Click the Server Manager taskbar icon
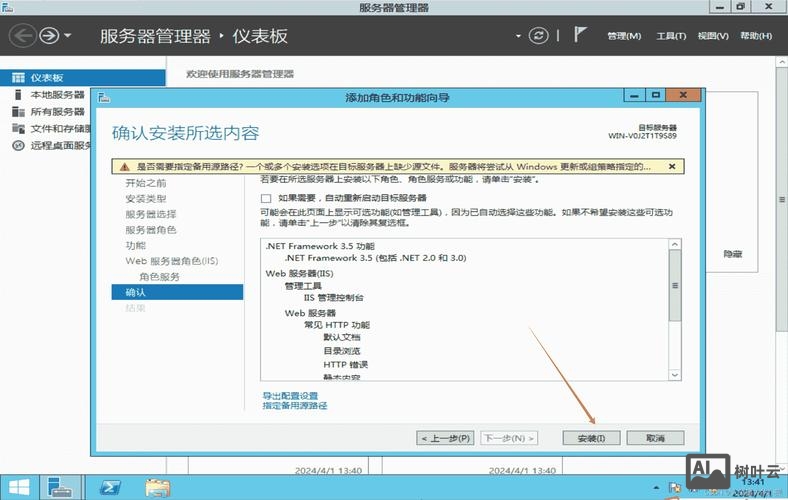 point(60,487)
